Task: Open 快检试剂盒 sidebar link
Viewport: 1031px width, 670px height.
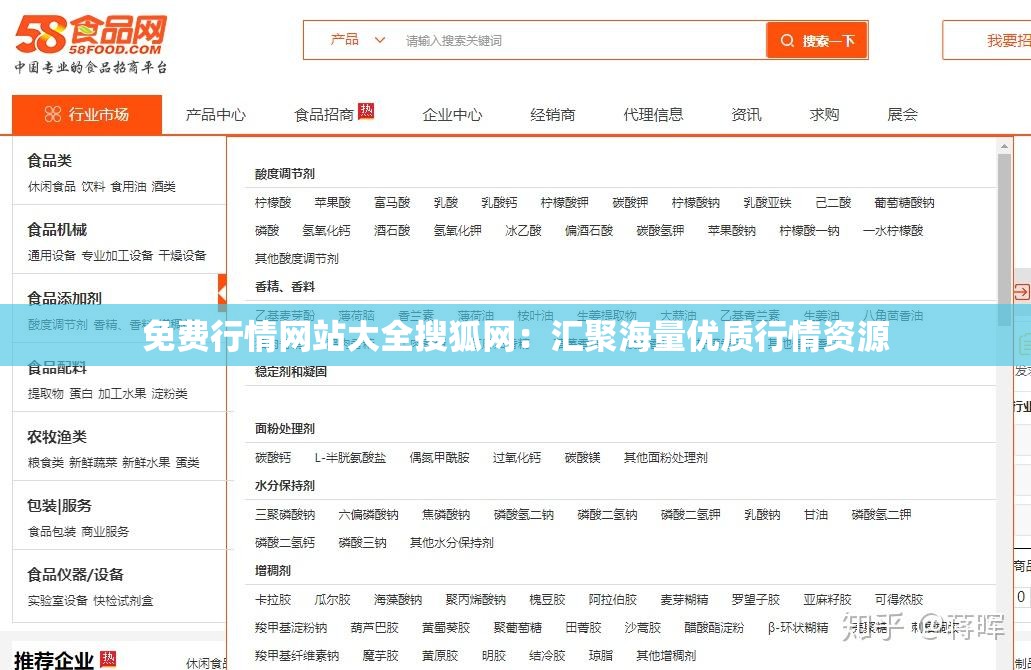Action: tap(123, 600)
